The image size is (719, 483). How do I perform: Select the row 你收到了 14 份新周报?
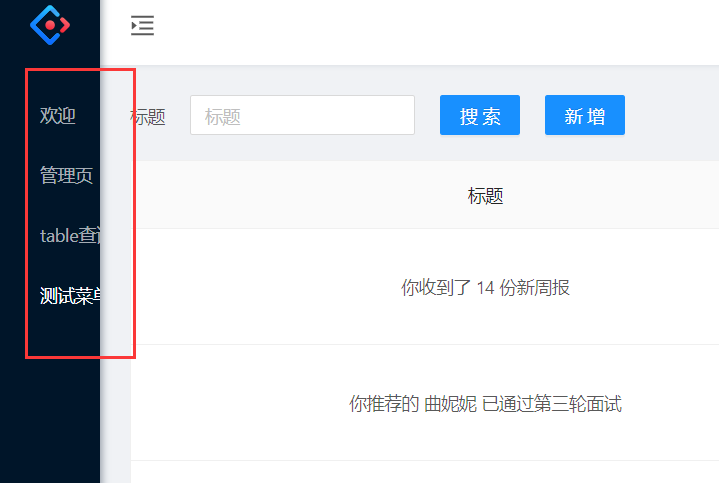tap(425, 287)
